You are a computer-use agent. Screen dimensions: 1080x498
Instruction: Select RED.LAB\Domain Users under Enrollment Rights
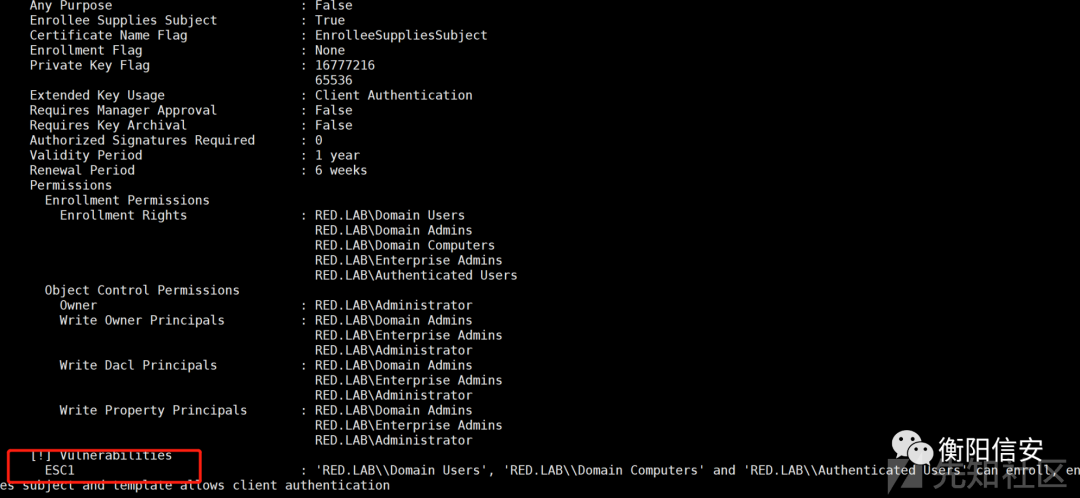tap(390, 216)
